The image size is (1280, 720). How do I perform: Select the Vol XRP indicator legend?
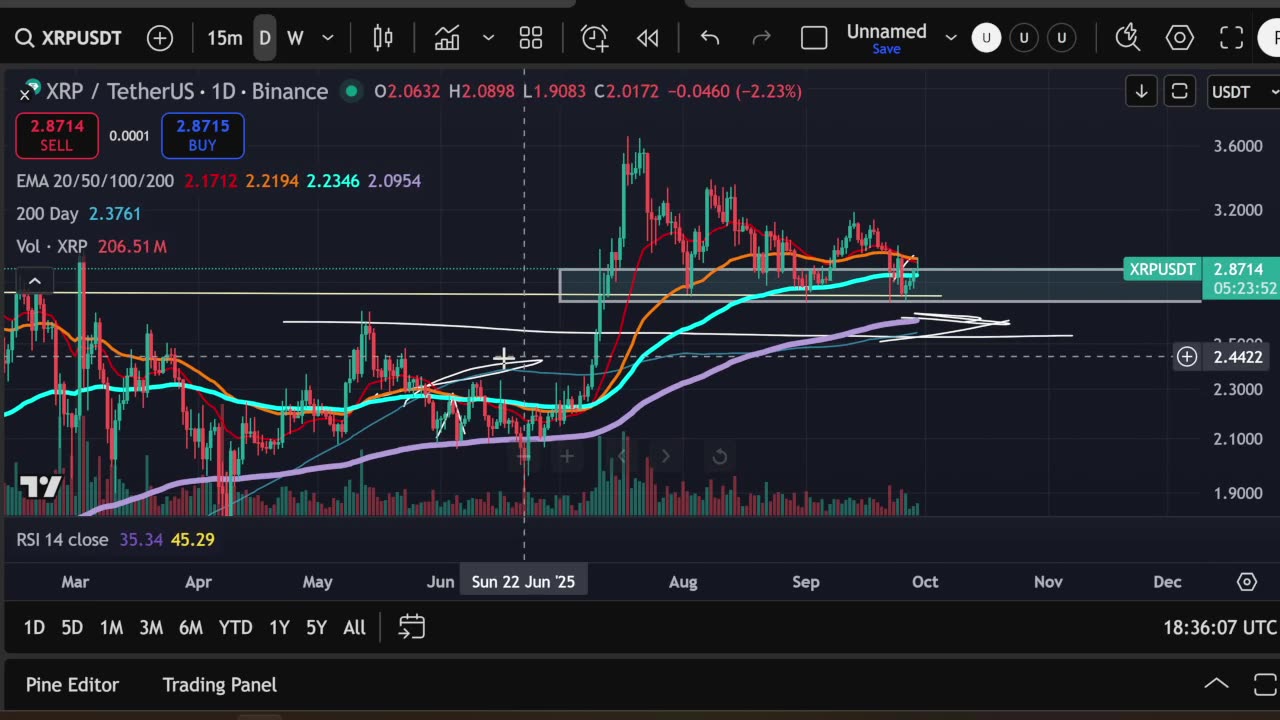[x=52, y=246]
